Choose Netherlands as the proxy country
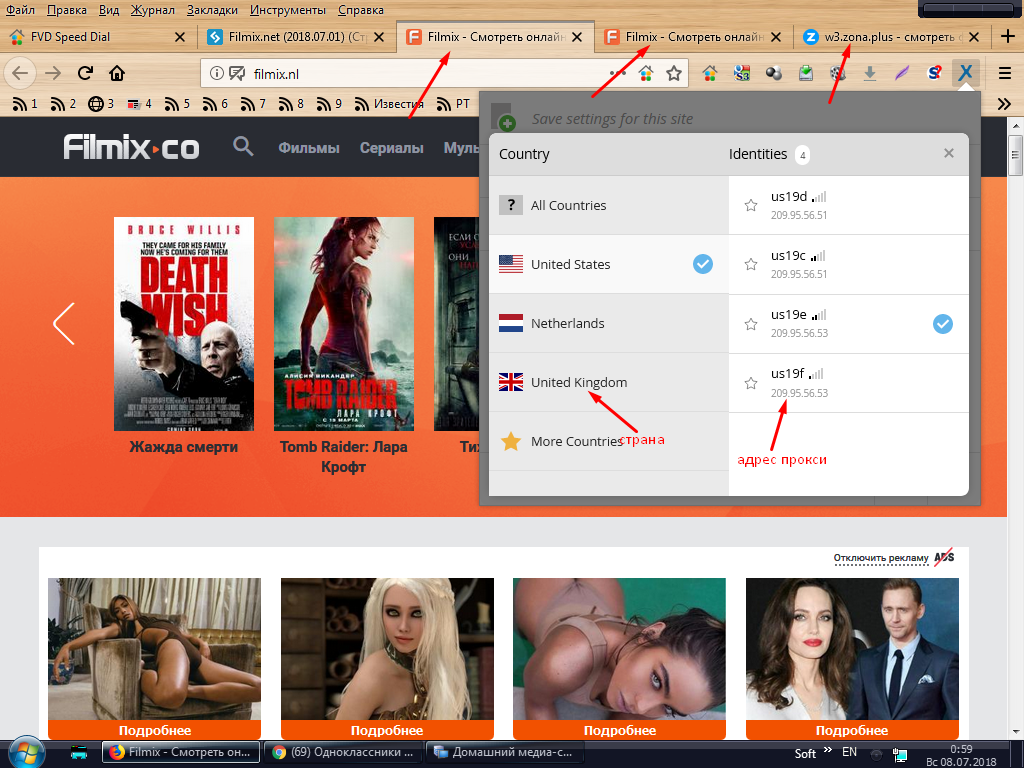This screenshot has width=1024, height=768. coord(567,323)
